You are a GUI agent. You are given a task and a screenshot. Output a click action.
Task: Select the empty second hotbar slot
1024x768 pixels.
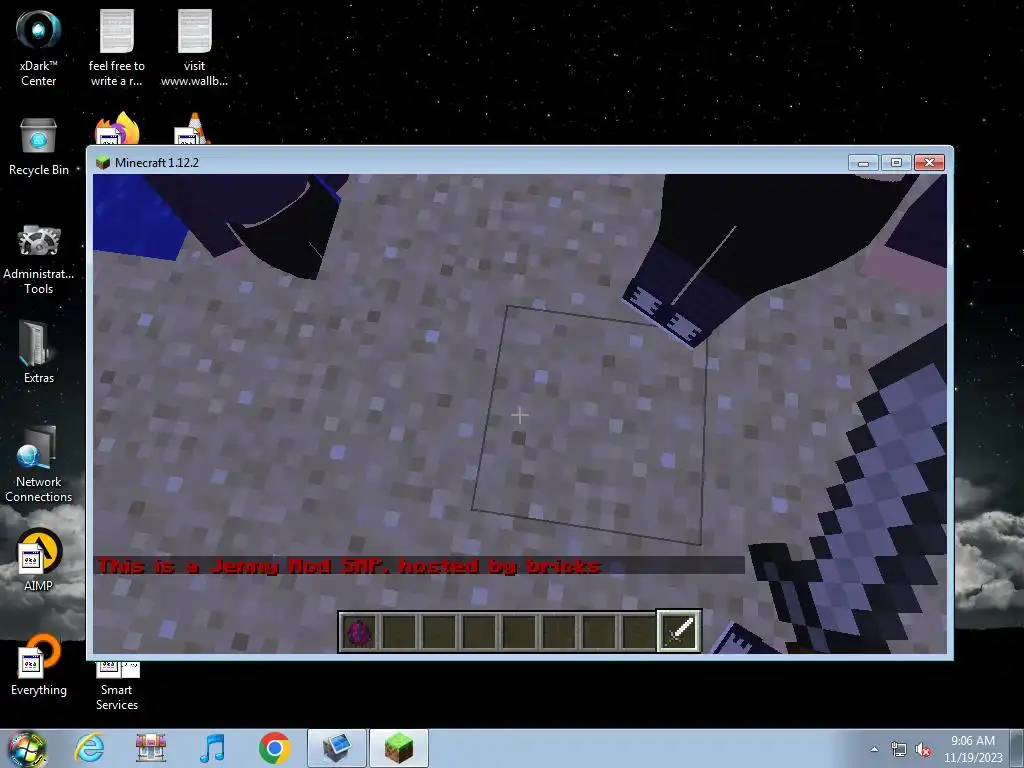[399, 632]
